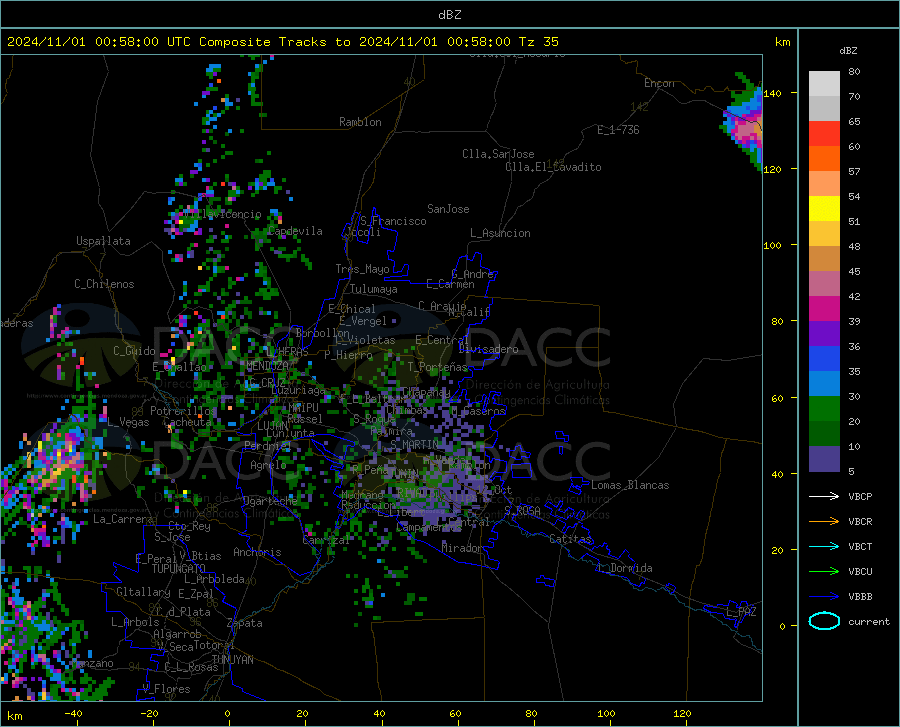Click the 'Ramblon' map label
900x727 pixels.
pos(360,122)
